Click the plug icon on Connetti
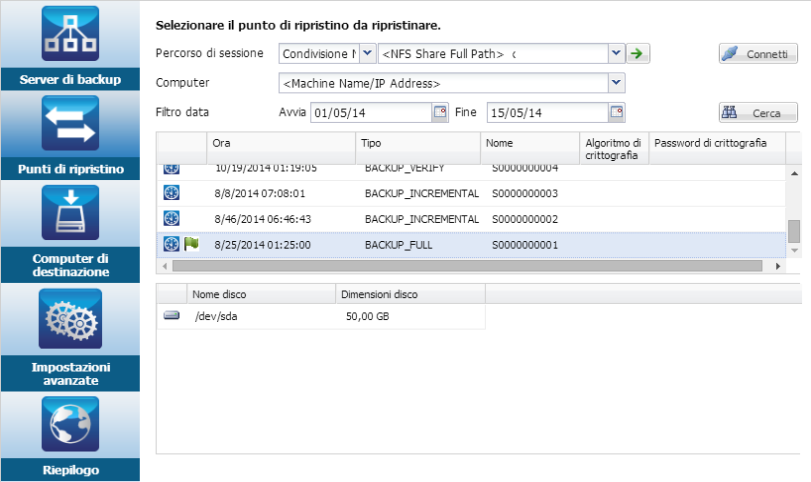Viewport: 811px width, 482px height. tap(730, 53)
